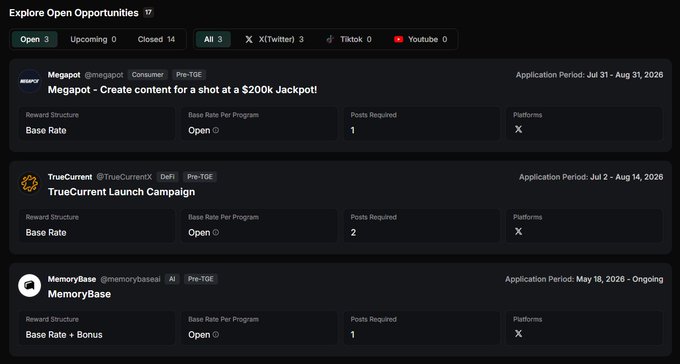
Task: Click the DeFi tag on TrueCurrent
Action: coord(167,177)
